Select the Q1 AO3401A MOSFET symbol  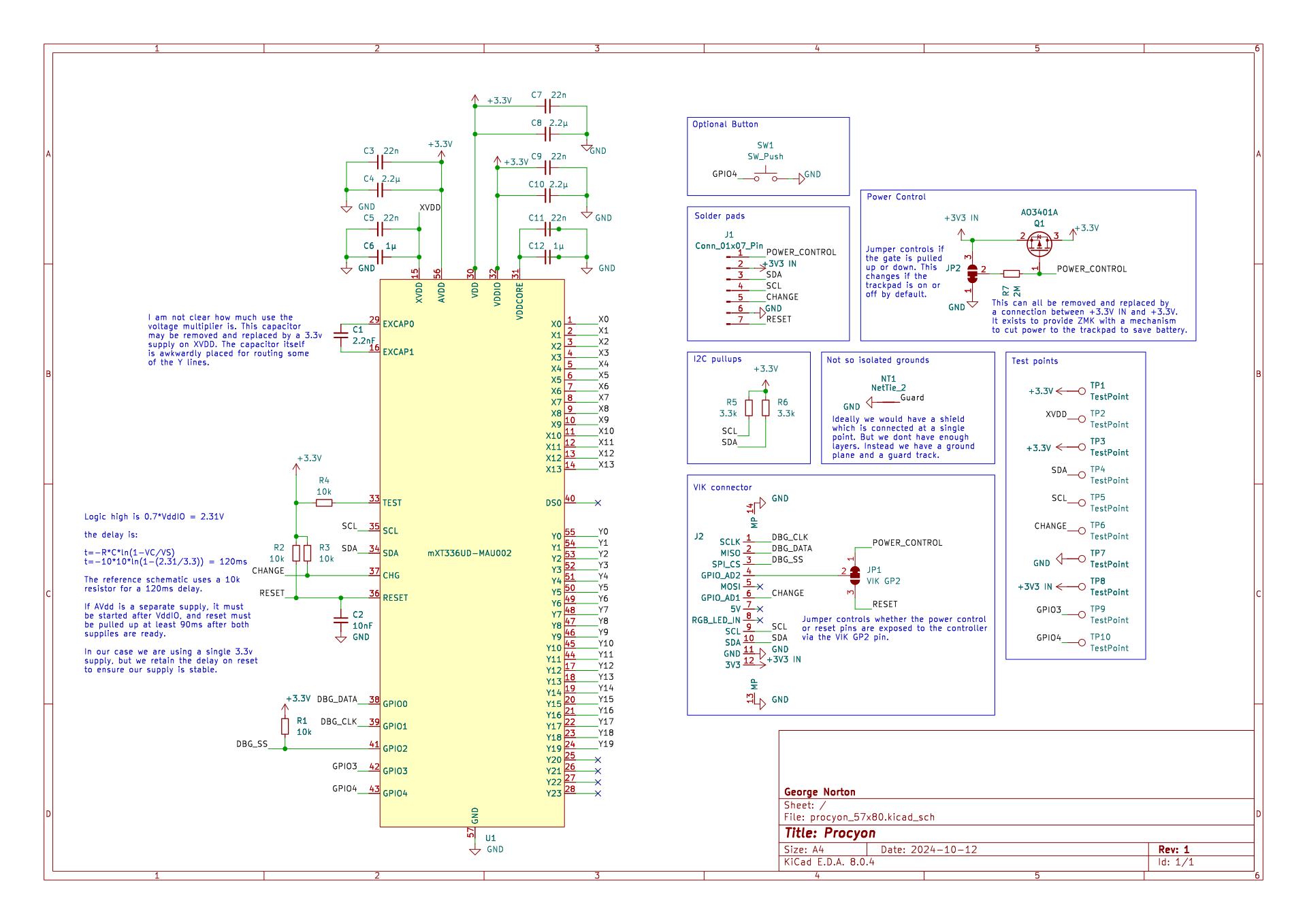pos(1039,244)
